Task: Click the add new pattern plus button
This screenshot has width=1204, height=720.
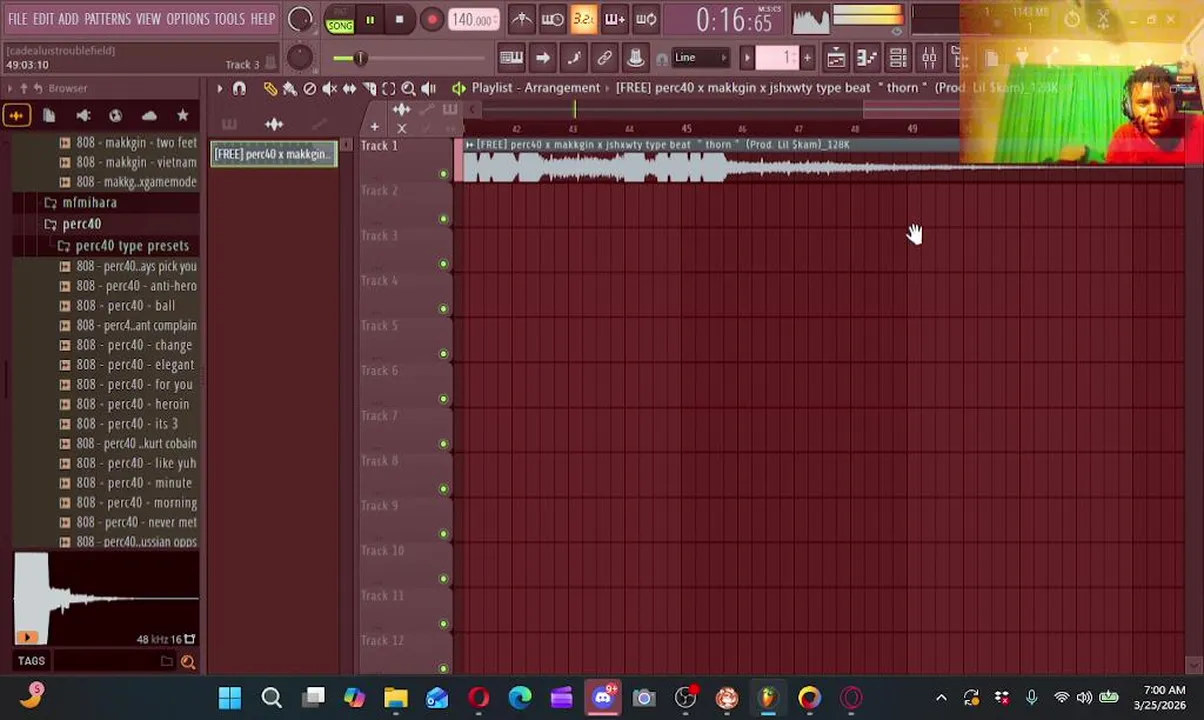Action: pos(807,58)
